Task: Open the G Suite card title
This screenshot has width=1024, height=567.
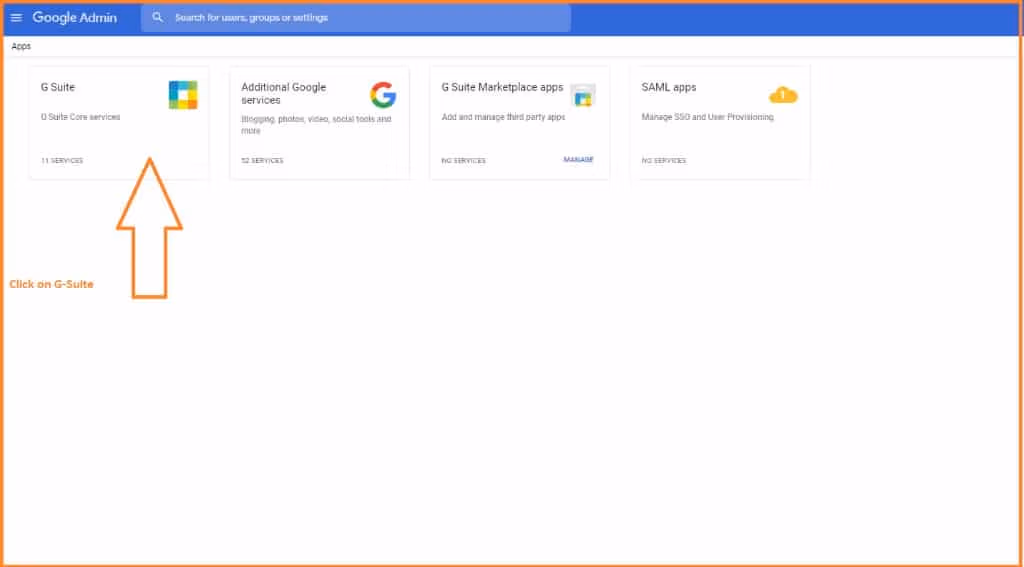Action: pyautogui.click(x=58, y=87)
